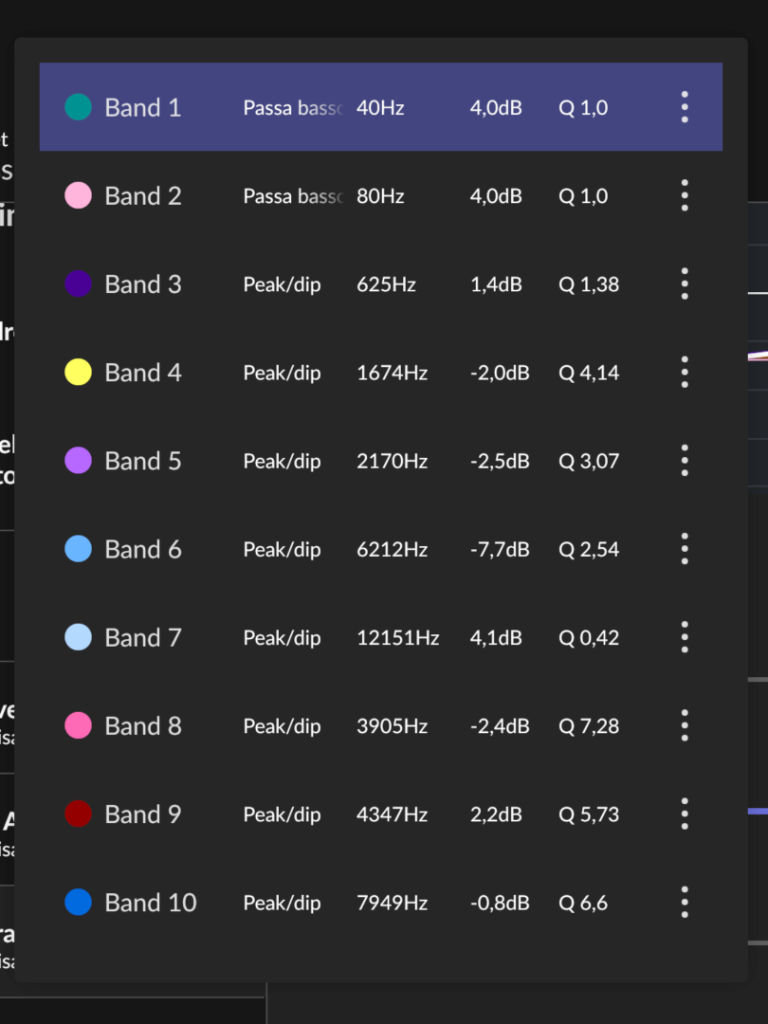Screen dimensions: 768x1024
Task: Show more options for Band 7
Action: pos(684,637)
